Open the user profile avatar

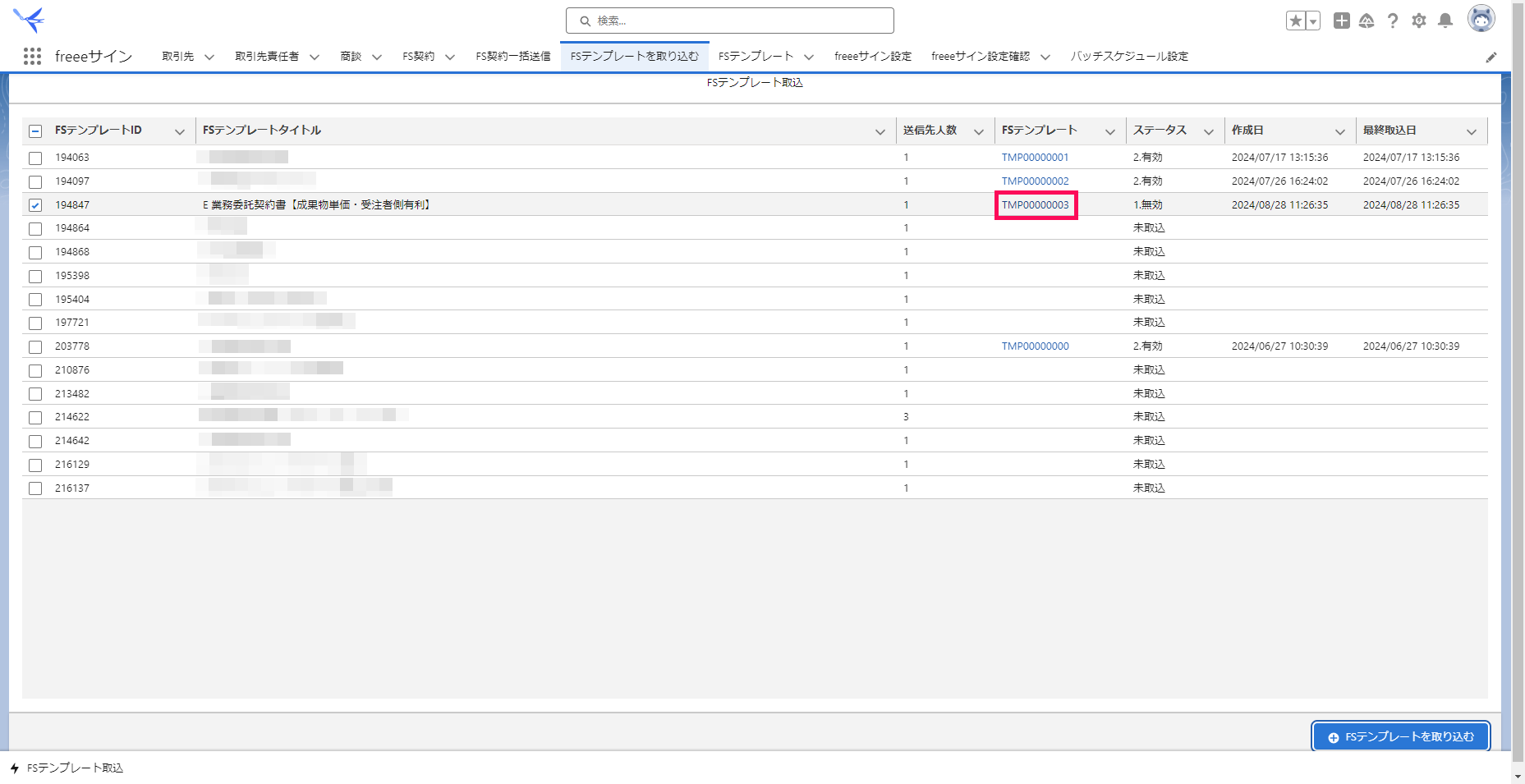[x=1481, y=19]
